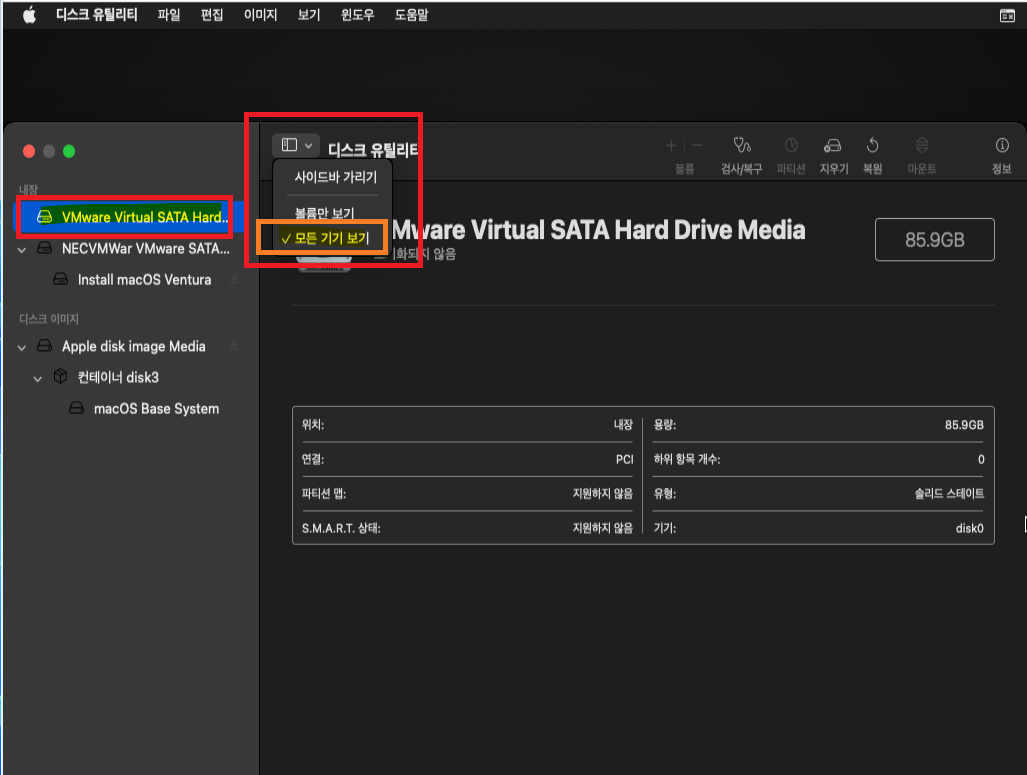Click the 디스크 이미지 sidebar section header

coord(48,319)
